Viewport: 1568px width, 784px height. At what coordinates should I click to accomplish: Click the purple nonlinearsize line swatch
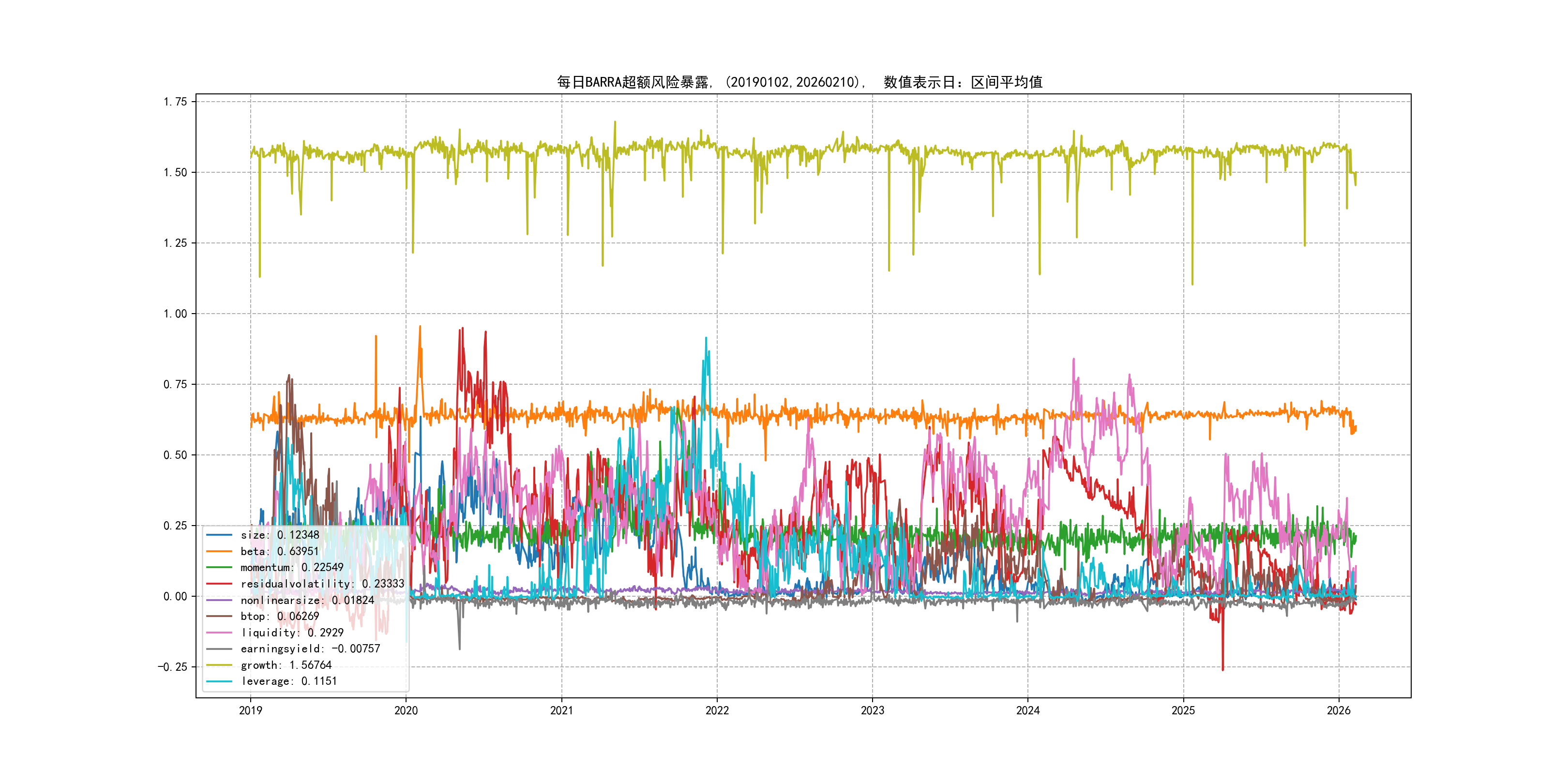point(219,600)
